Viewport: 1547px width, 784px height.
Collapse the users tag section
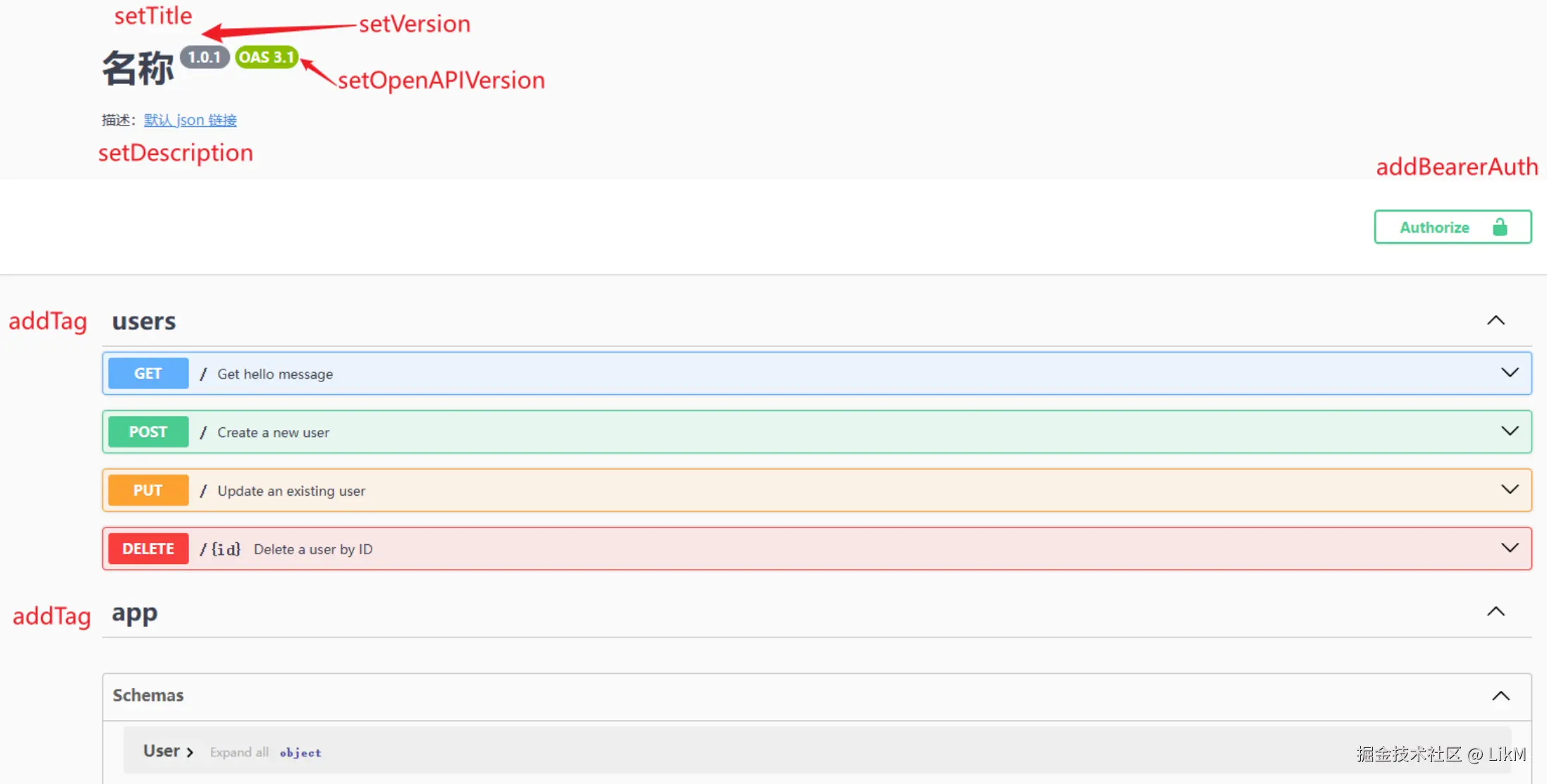click(1496, 321)
